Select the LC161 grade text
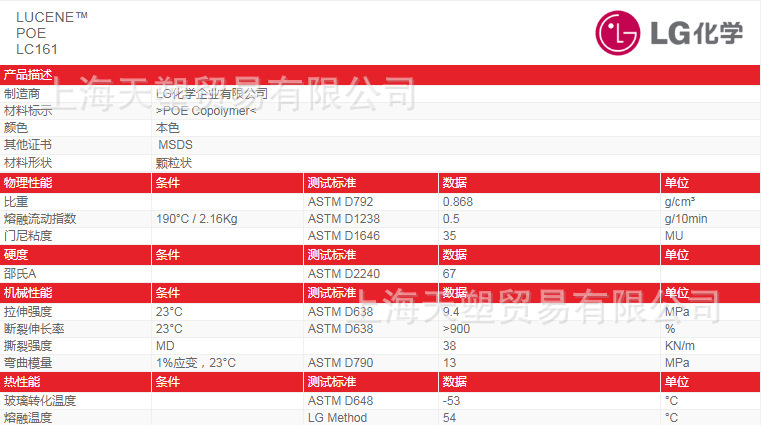761x425 pixels. (37, 49)
